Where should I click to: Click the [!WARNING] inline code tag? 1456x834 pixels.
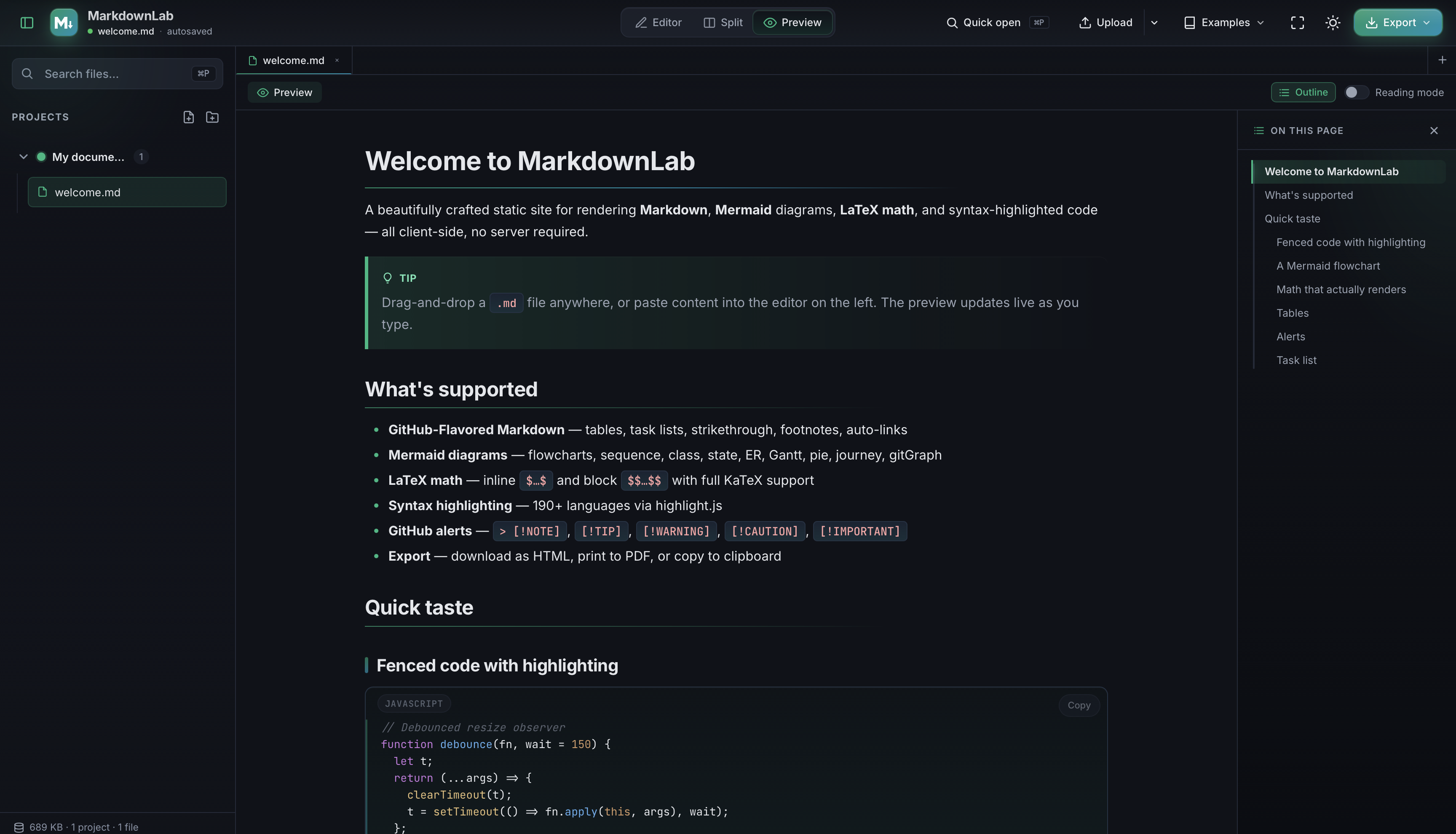[x=677, y=531]
